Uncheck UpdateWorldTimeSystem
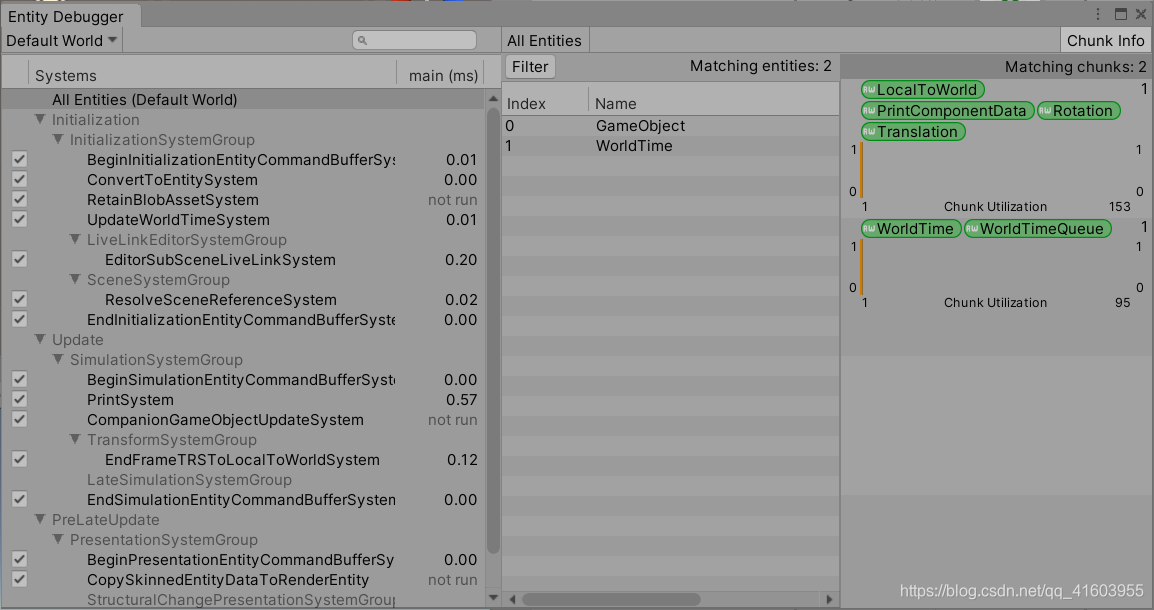Screen dimensions: 1154x610 19,219
